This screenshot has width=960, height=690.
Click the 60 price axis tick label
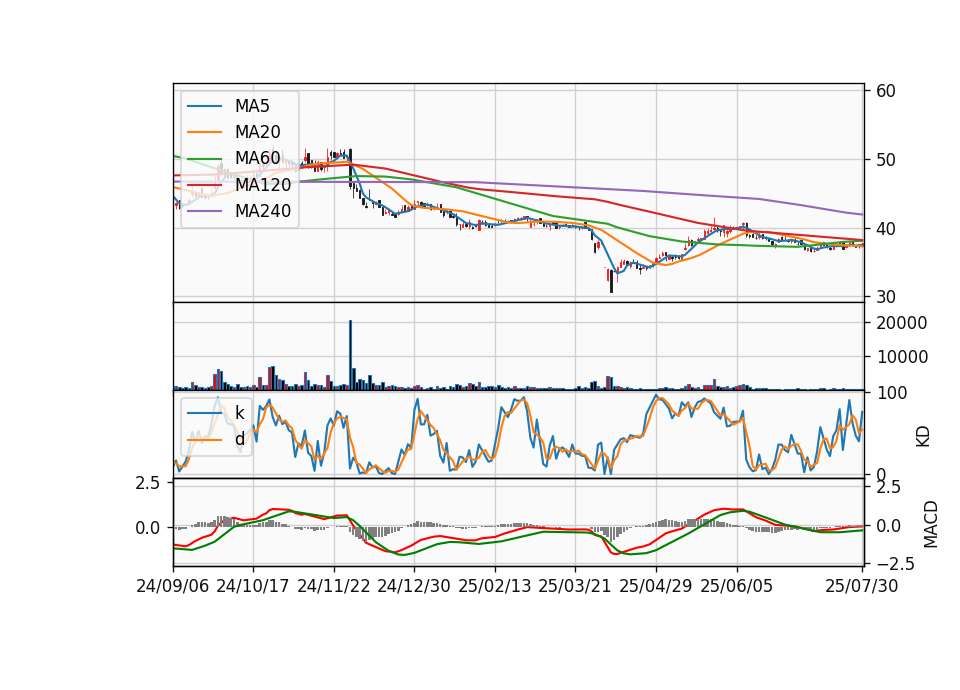tap(885, 91)
